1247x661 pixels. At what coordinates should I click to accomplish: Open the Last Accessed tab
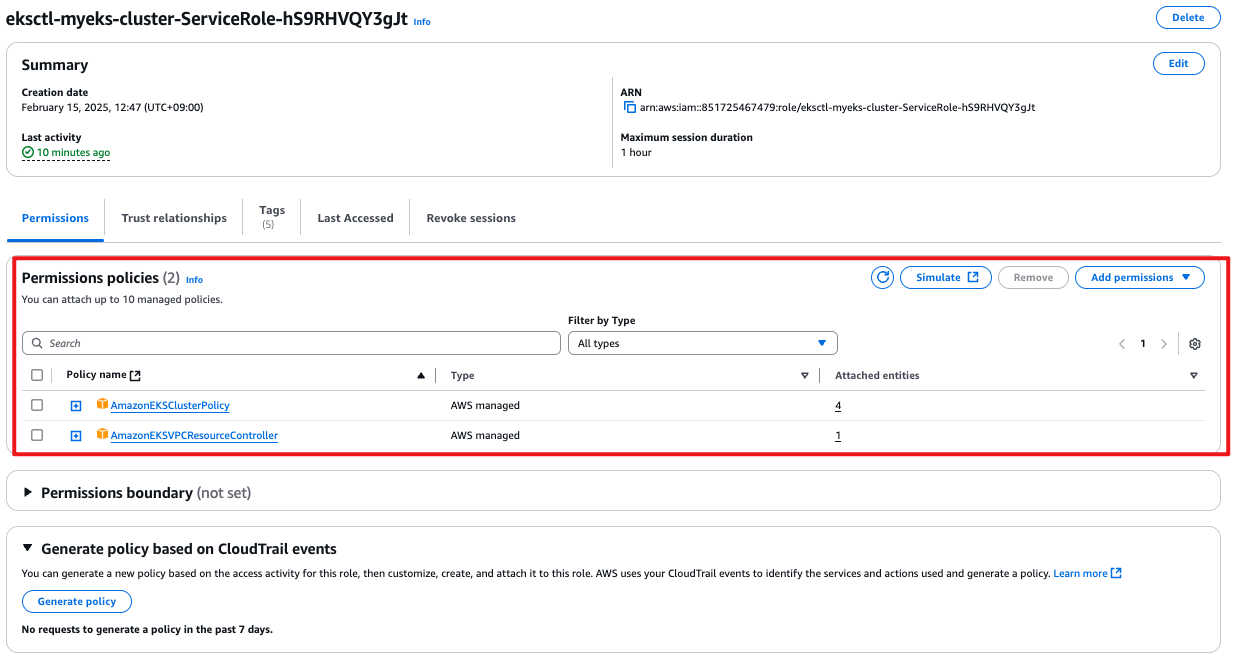click(355, 218)
